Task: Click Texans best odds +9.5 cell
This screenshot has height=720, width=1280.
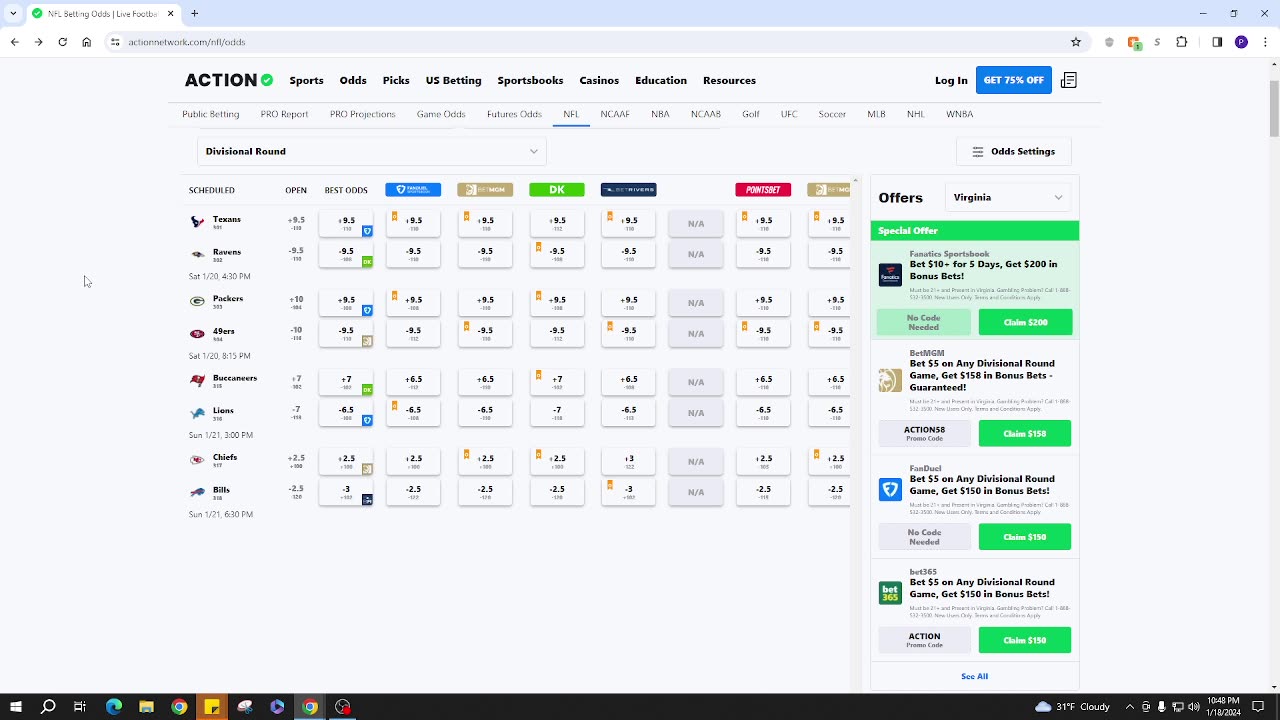Action: tap(346, 224)
